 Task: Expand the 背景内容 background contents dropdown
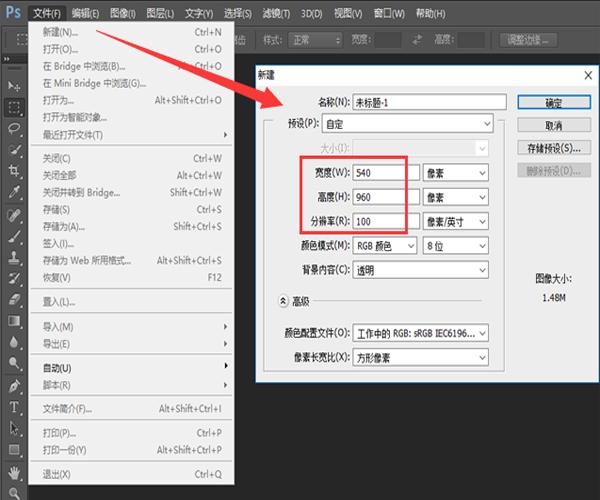pyautogui.click(x=421, y=269)
